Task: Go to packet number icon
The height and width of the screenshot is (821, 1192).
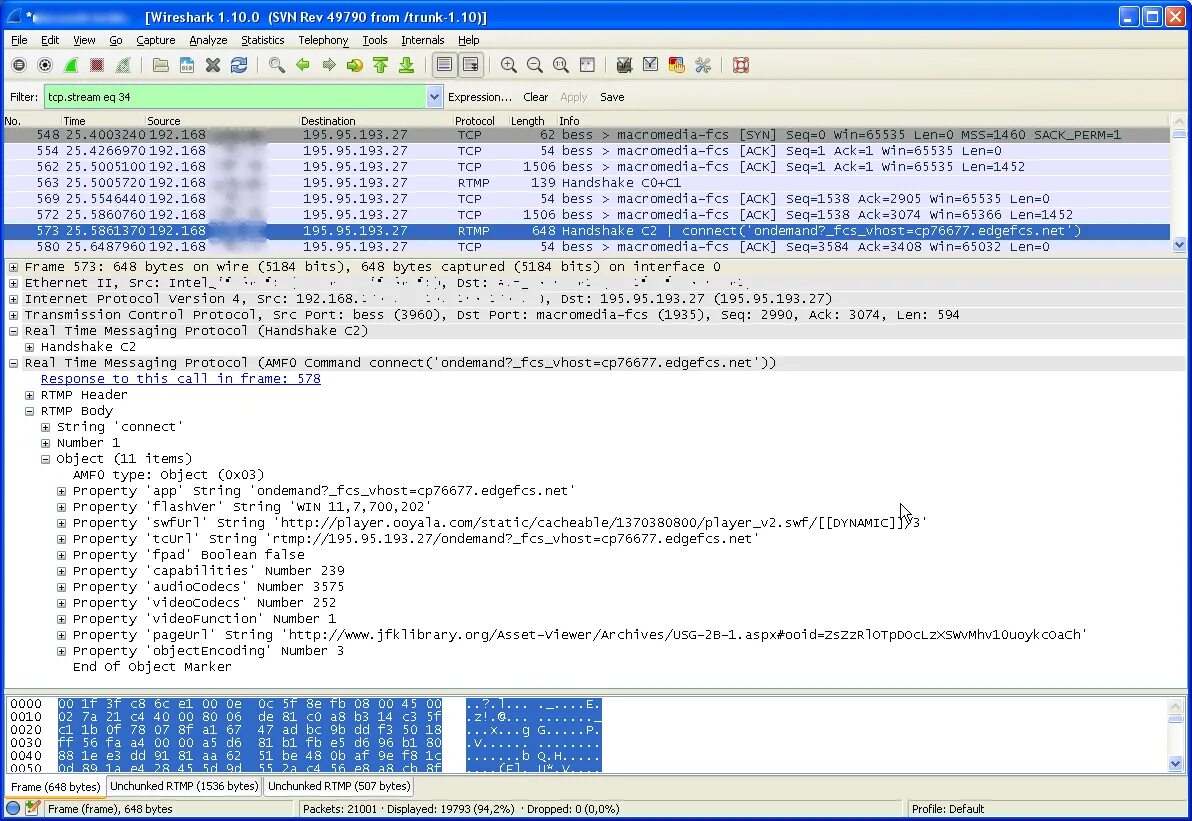Action: (354, 65)
